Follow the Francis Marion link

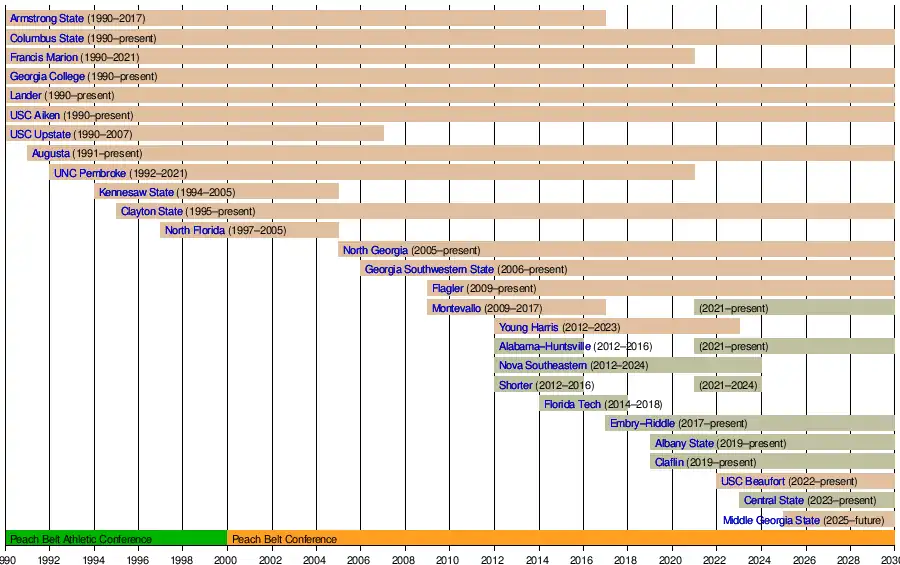click(x=44, y=57)
